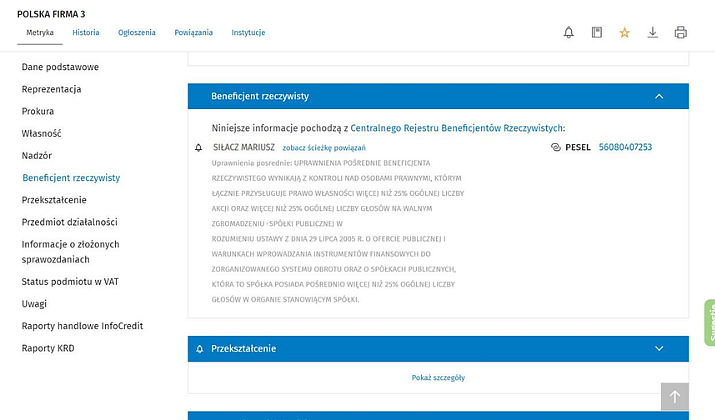Select Status podmiotu w VAT sidebar item
Screen dimensions: 715x420
pos(72,282)
